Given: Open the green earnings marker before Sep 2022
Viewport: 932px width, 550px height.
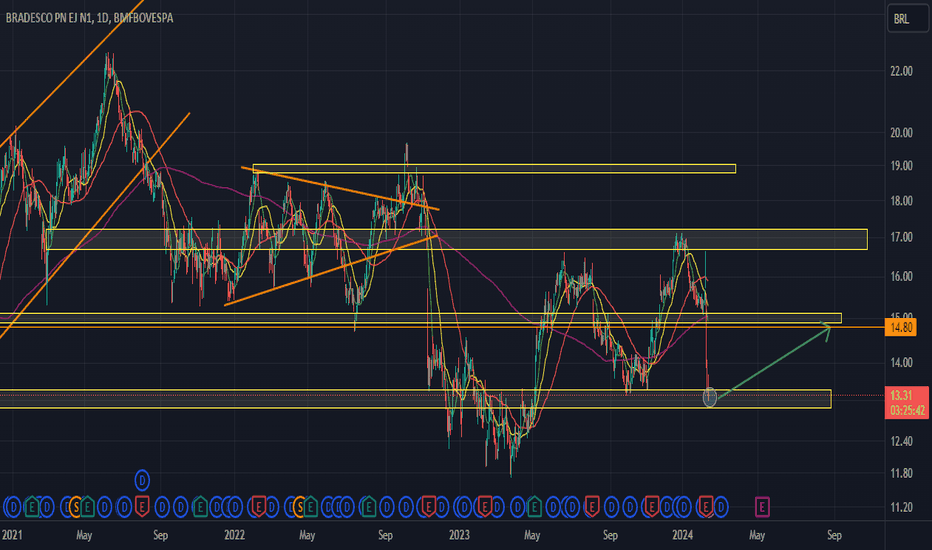Looking at the screenshot, I should (369, 507).
